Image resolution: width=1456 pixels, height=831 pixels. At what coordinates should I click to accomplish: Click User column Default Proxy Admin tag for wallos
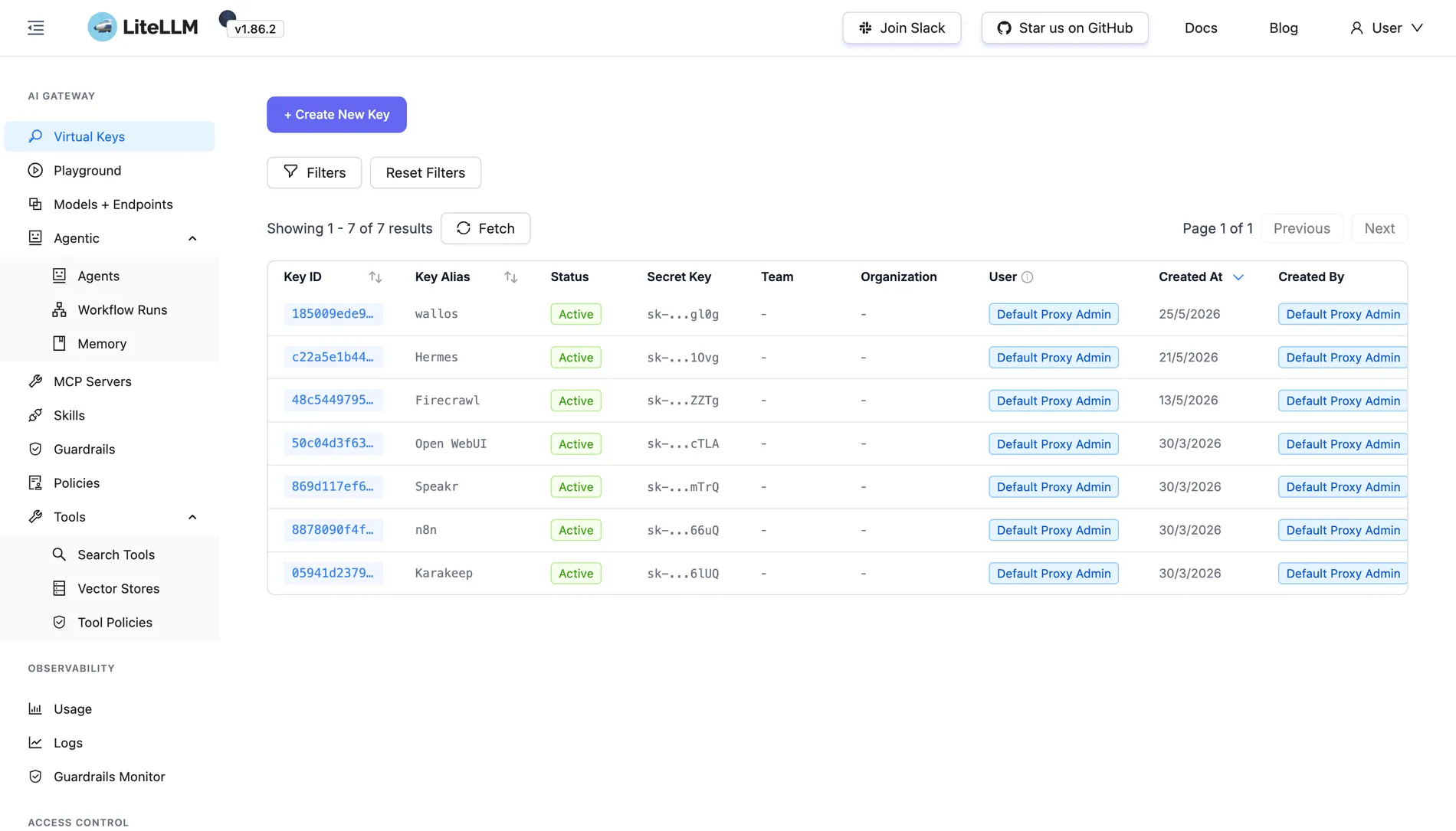coord(1054,314)
